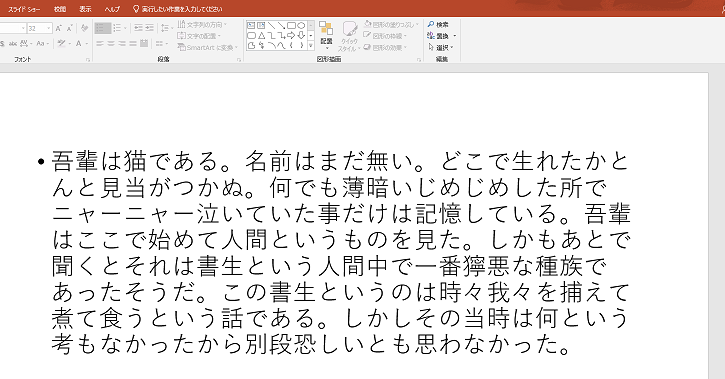This screenshot has width=725, height=379.
Task: Increase list indent level
Action: point(149,28)
